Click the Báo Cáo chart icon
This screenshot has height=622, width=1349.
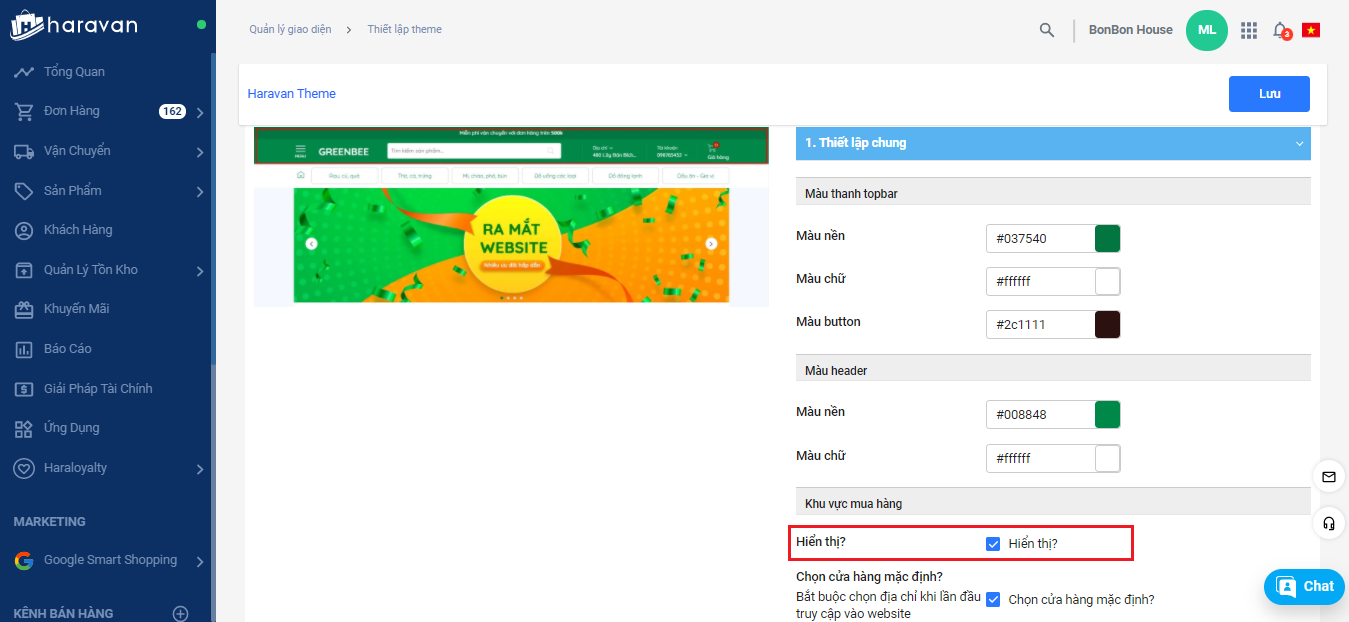[24, 349]
